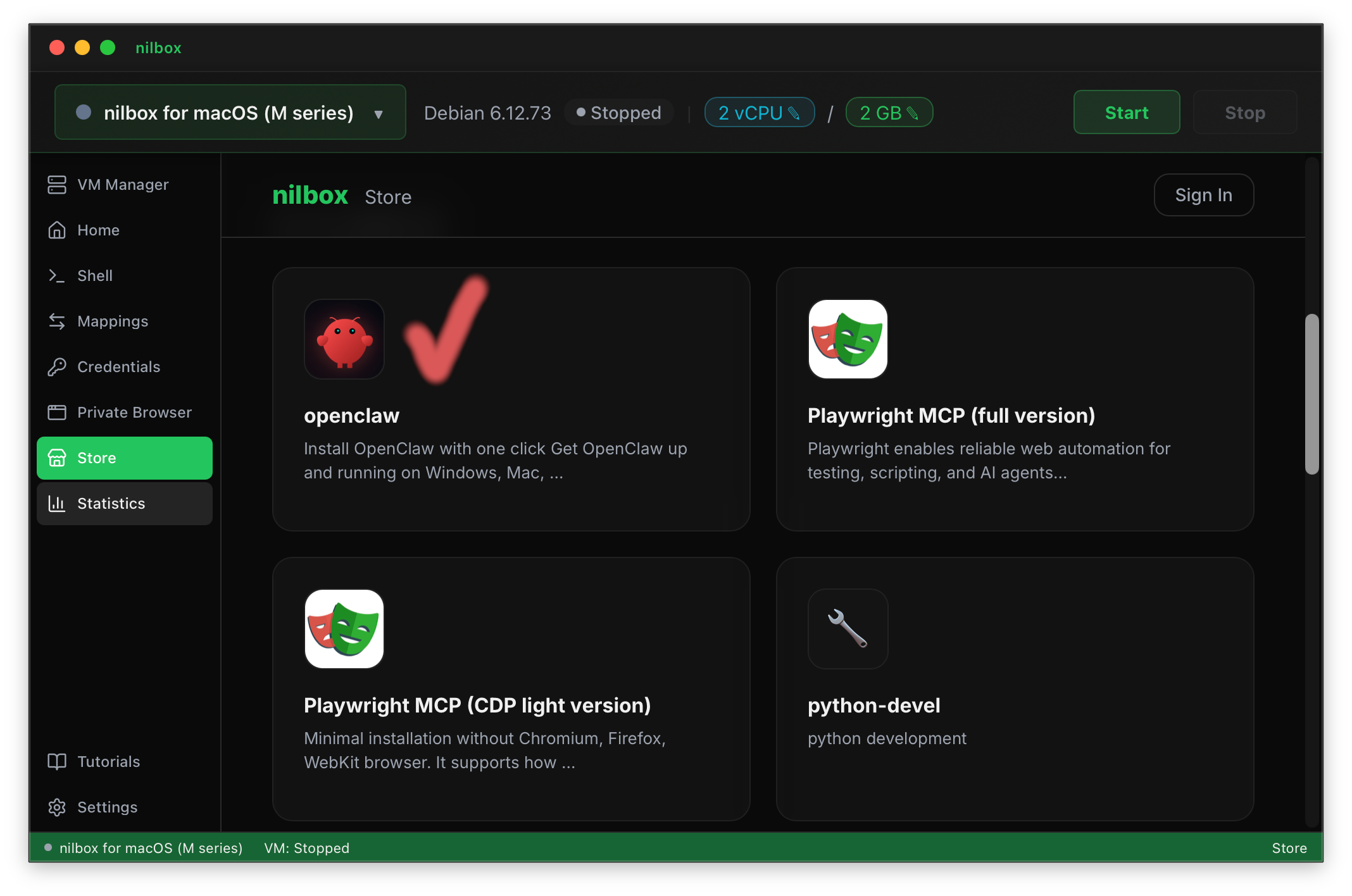Expand the nilbox for macOS VM dropdown
This screenshot has width=1352, height=896.
[229, 113]
